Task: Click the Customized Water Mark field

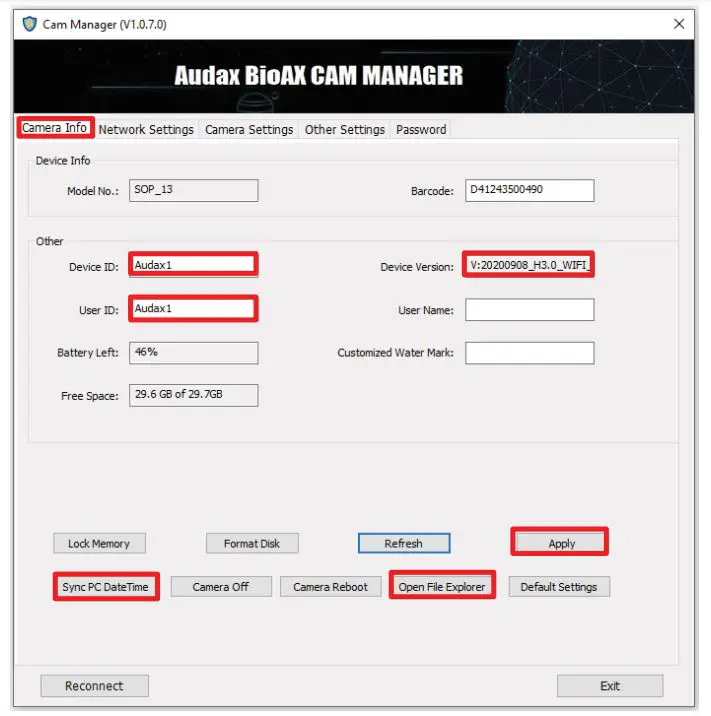Action: [530, 353]
